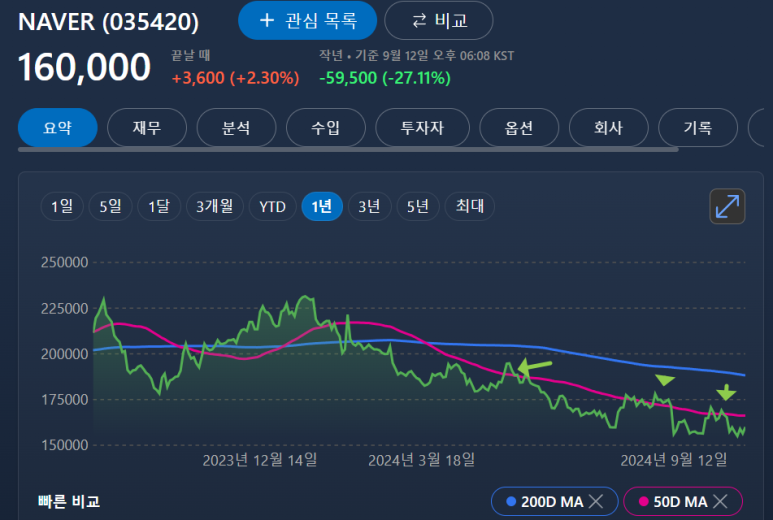773x520 pixels.
Task: Open the 회사 tab
Action: (x=609, y=128)
